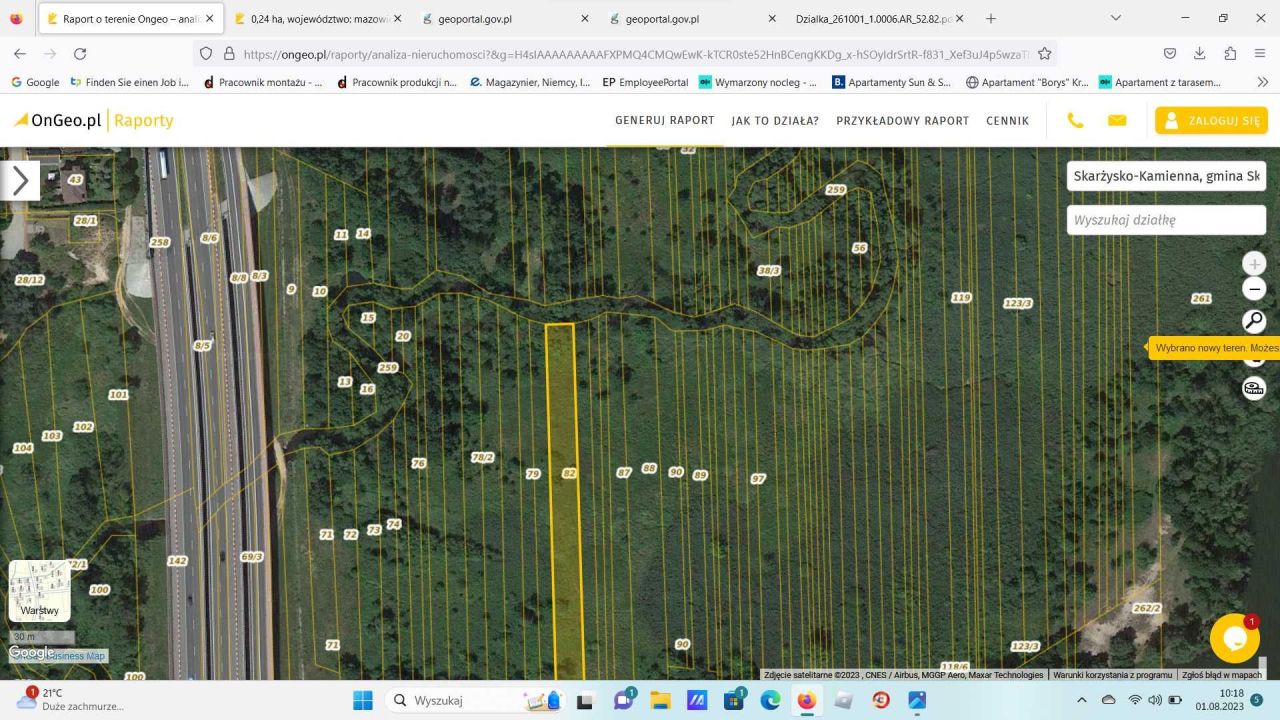Open the list all tabs dropdown
This screenshot has height=720, width=1280.
click(x=1116, y=18)
